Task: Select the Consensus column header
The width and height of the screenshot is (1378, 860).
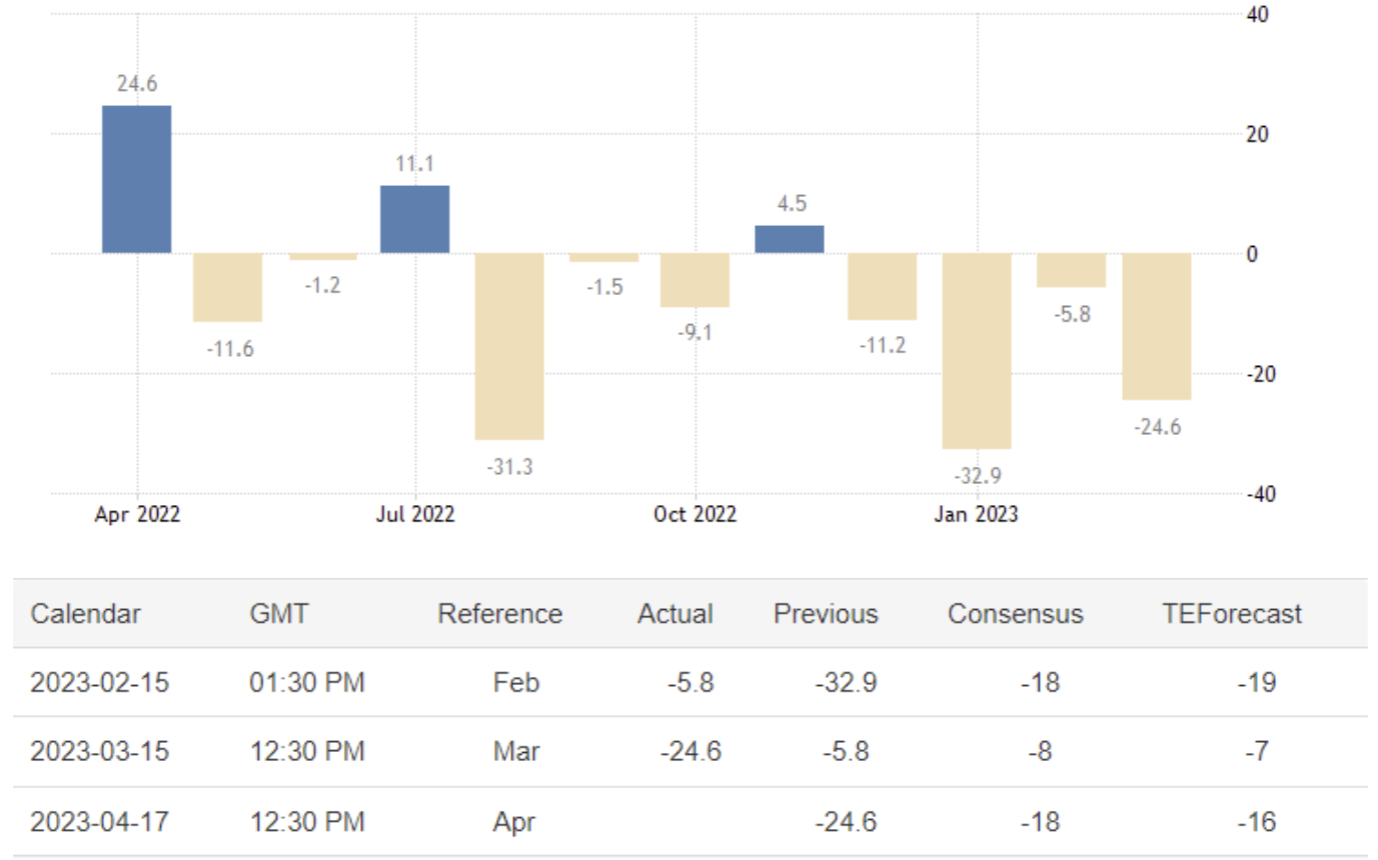Action: tap(1015, 613)
